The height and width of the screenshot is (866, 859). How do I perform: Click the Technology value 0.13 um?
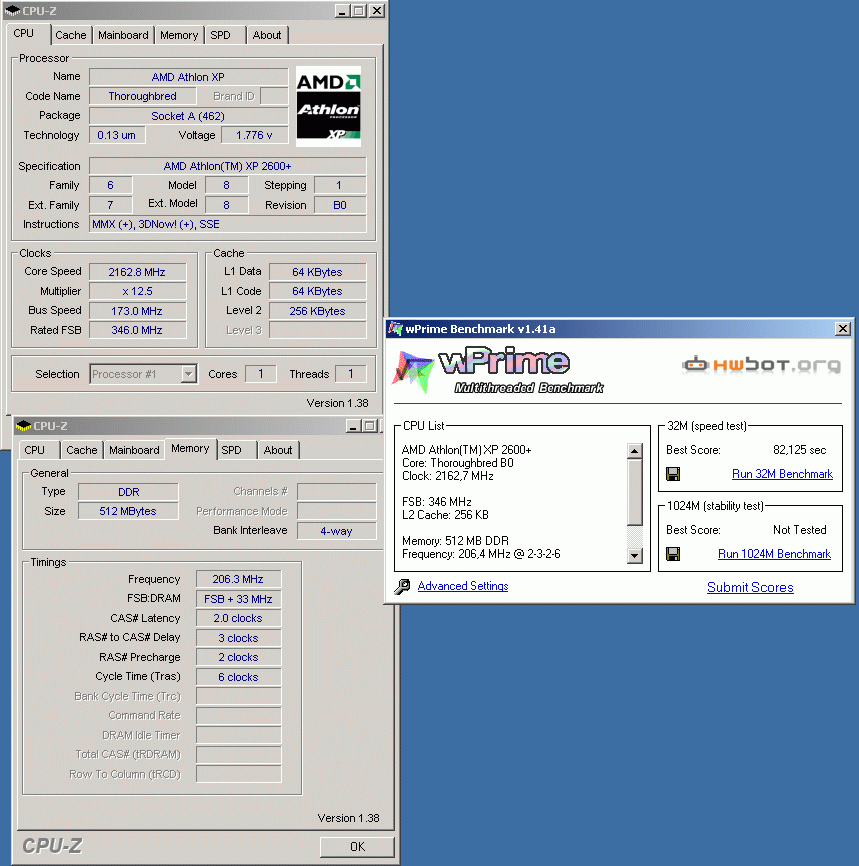(x=117, y=135)
